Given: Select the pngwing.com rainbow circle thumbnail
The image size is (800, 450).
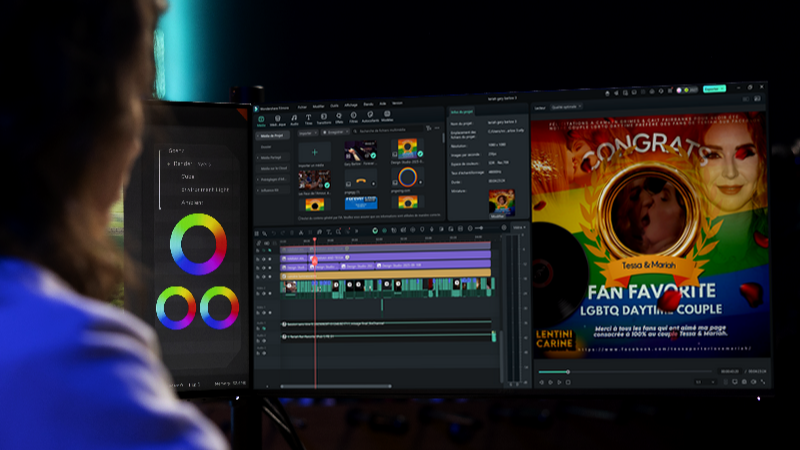Looking at the screenshot, I should click(x=408, y=177).
